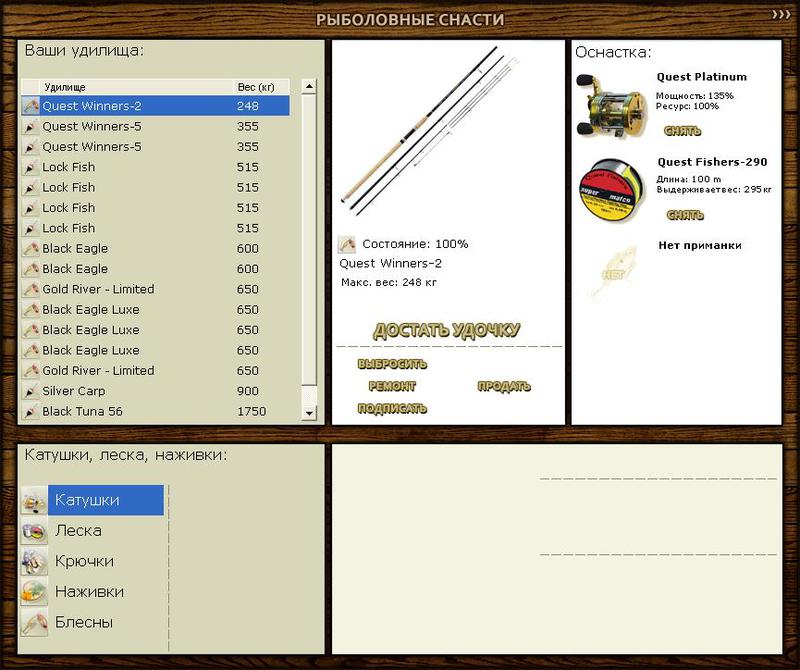Click the 1750 weight value

(x=252, y=412)
